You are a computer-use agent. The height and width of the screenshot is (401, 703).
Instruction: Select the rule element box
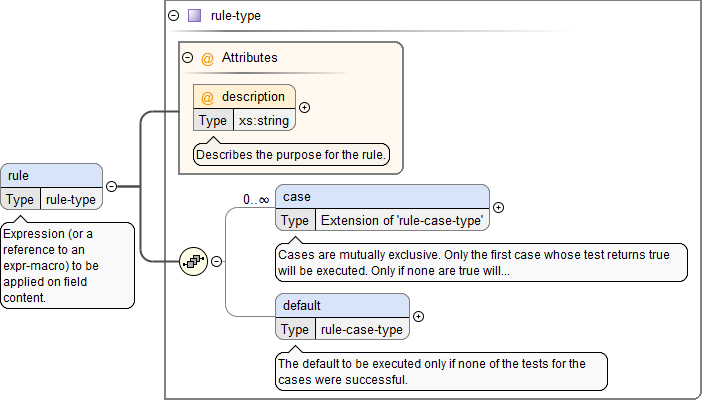point(52,176)
